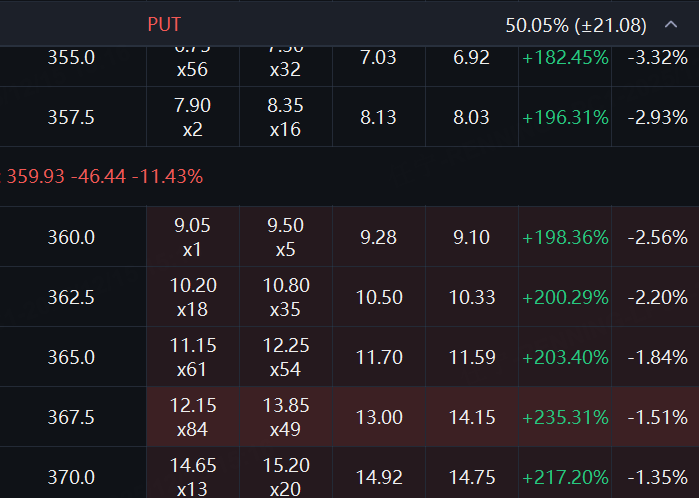
Task: Select the 357.5 strike price
Action: point(71,117)
